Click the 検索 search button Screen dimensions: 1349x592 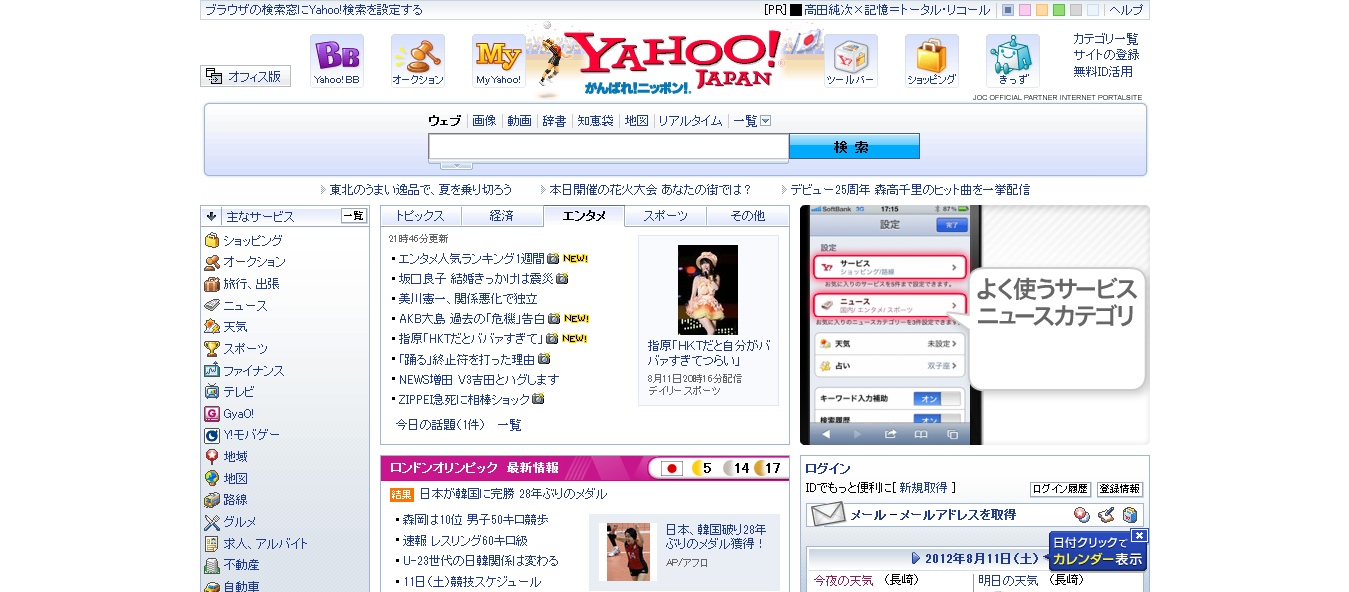(x=854, y=147)
